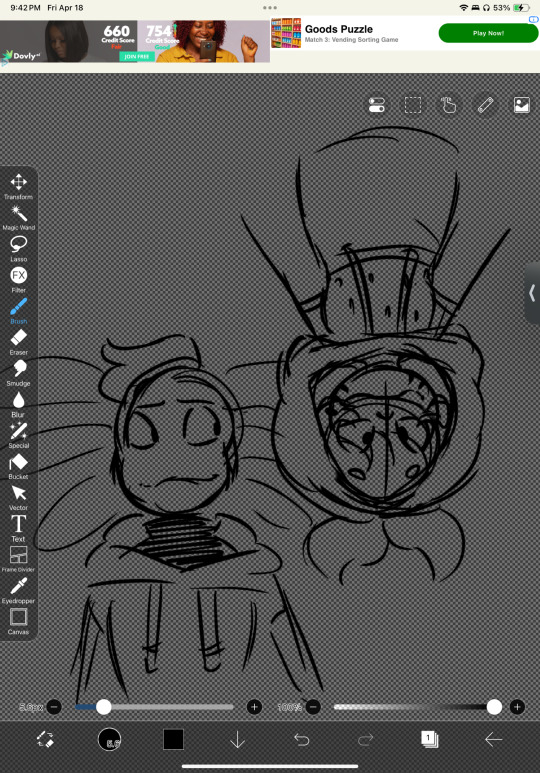Open the ruler tool
The image size is (540, 773).
(485, 105)
